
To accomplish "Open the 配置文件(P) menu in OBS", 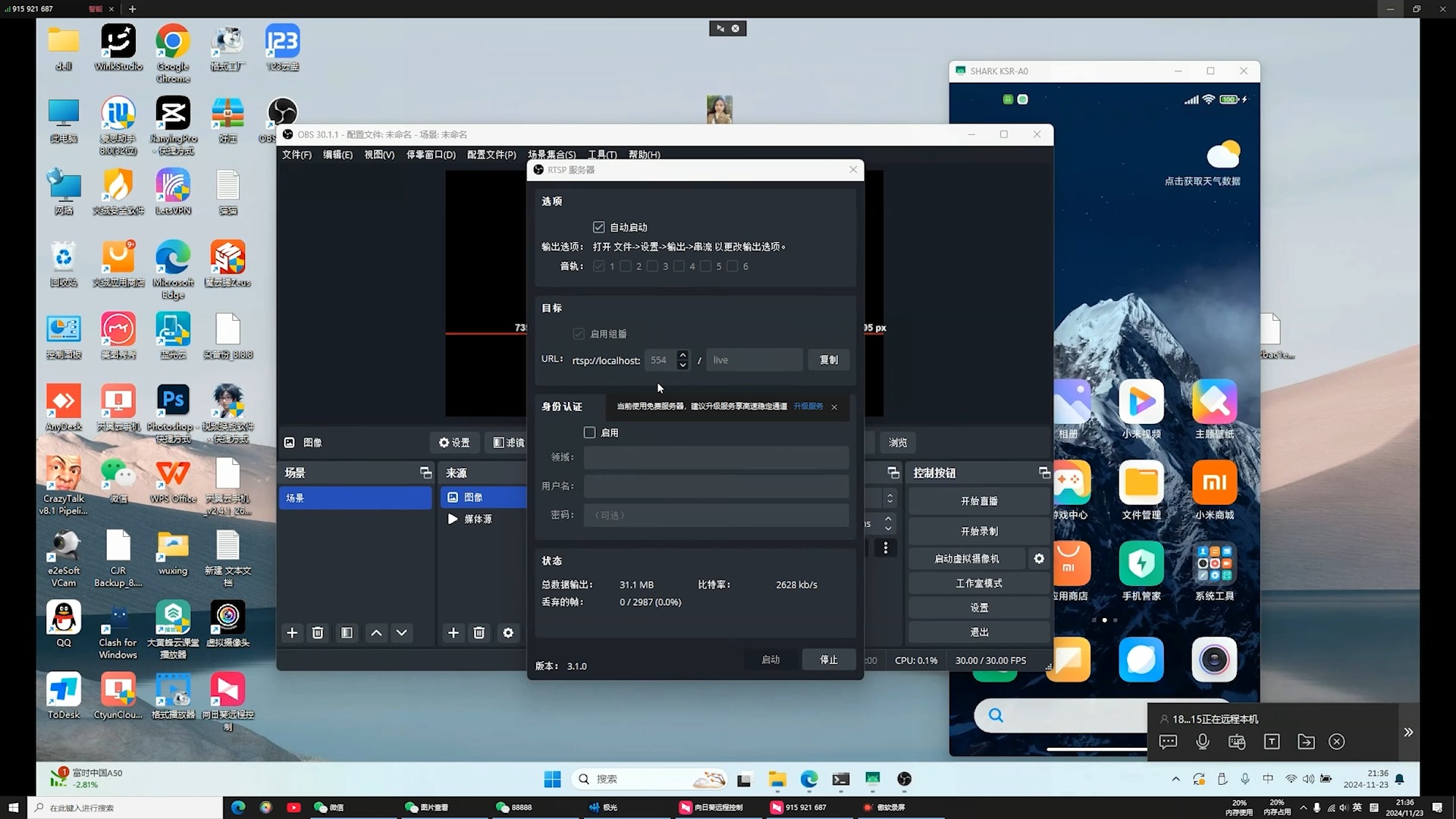I will pos(491,155).
